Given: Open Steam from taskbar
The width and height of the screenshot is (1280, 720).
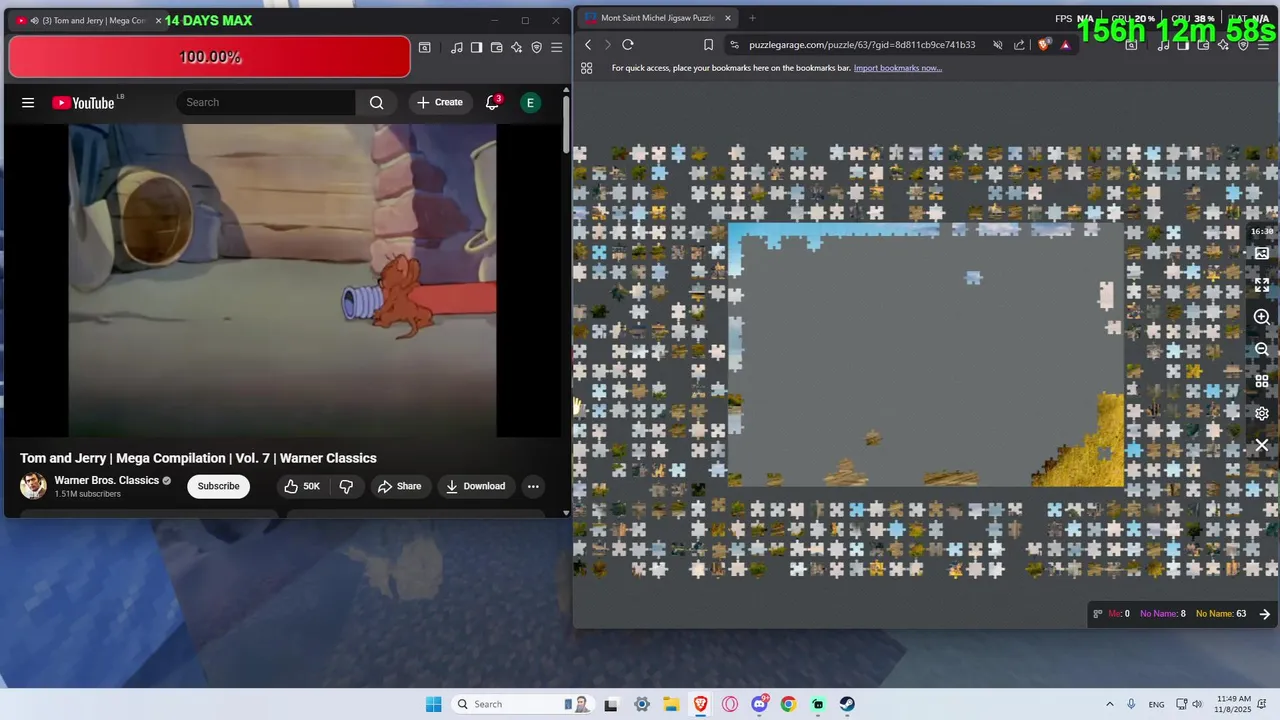Looking at the screenshot, I should point(847,704).
